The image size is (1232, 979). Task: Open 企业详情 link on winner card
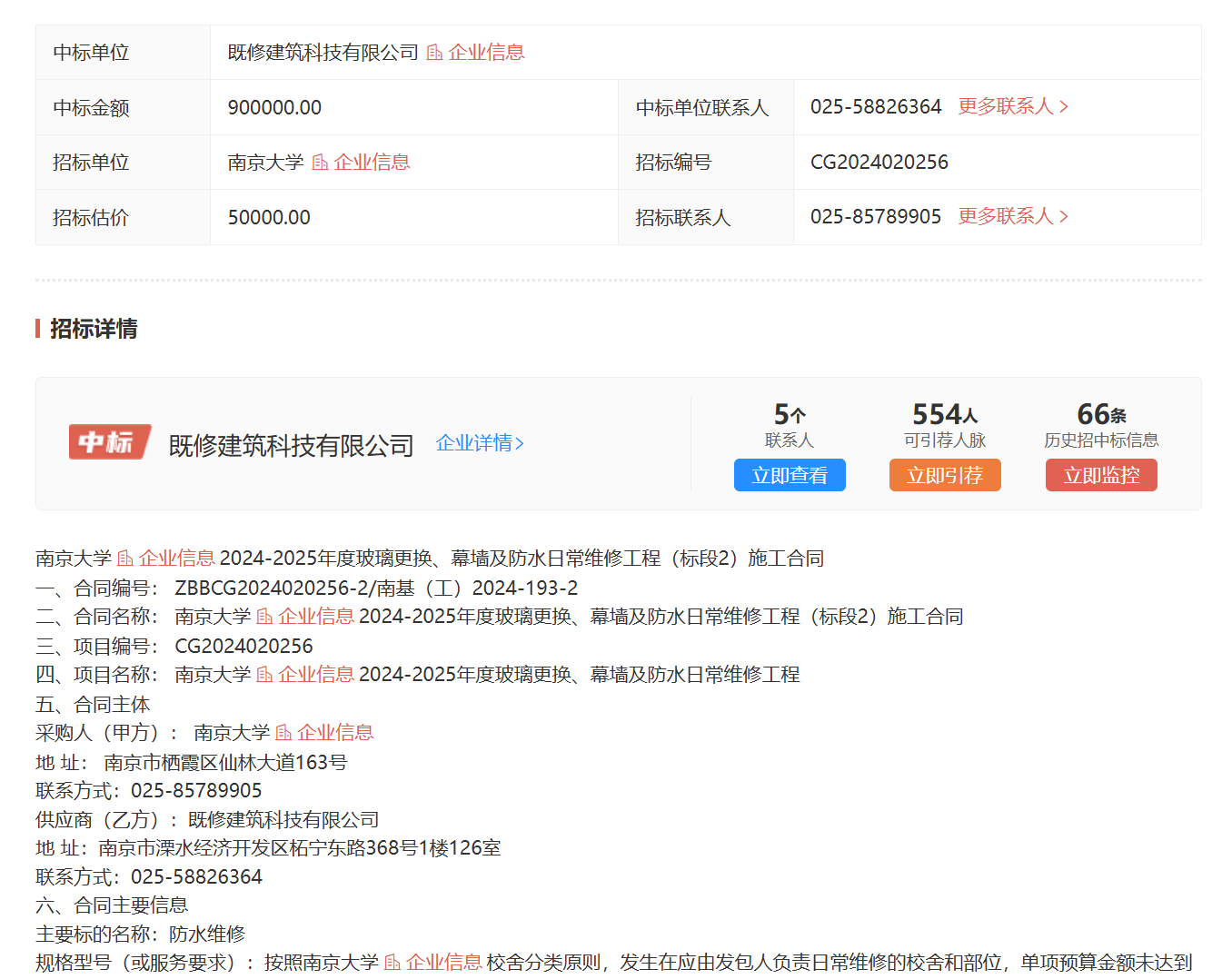click(x=474, y=443)
